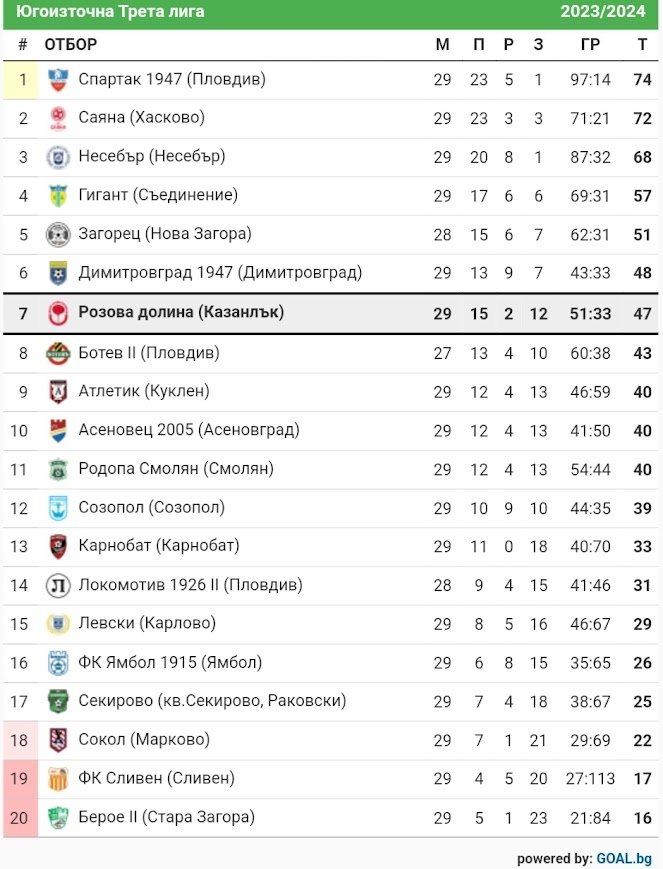Click the 2023/2024 season label
Image resolution: width=663 pixels, height=869 pixels.
(x=603, y=11)
